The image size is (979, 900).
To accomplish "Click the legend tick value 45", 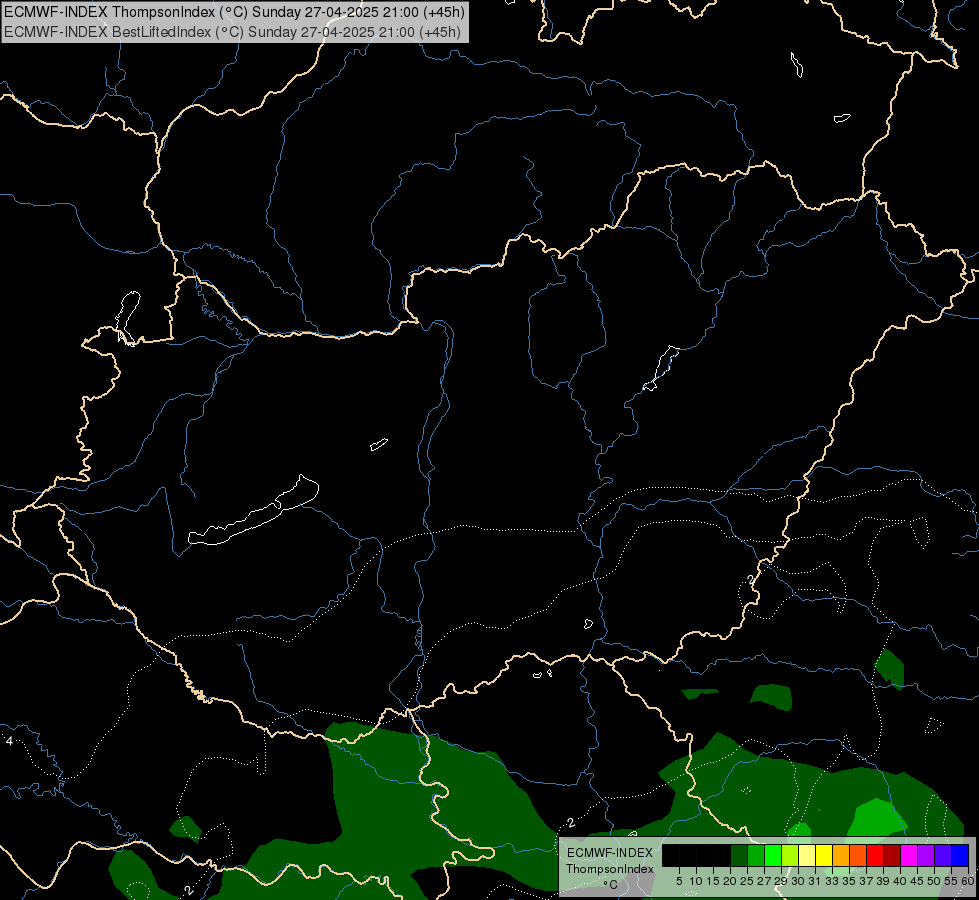I will pos(917,881).
